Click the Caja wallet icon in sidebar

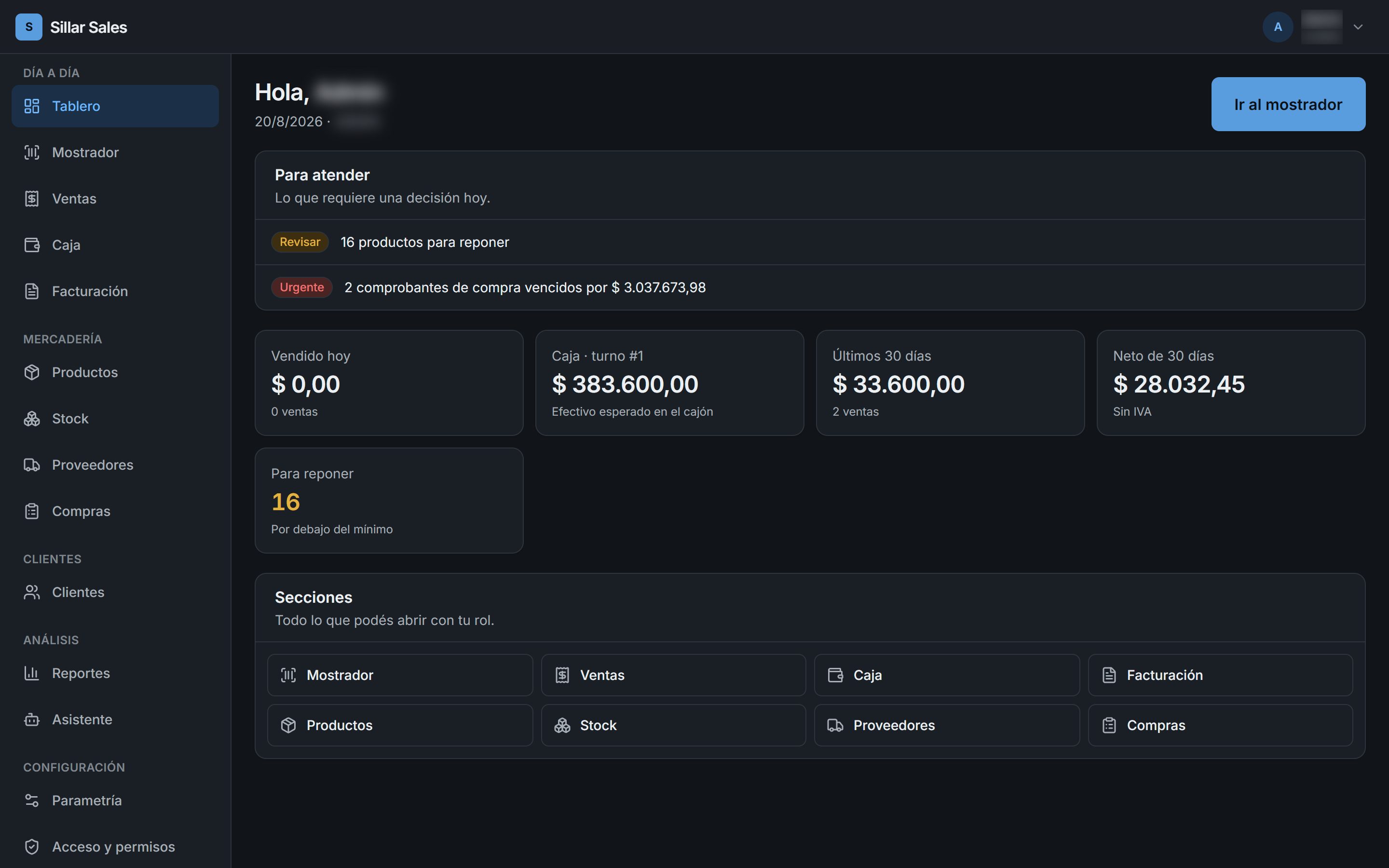31,245
